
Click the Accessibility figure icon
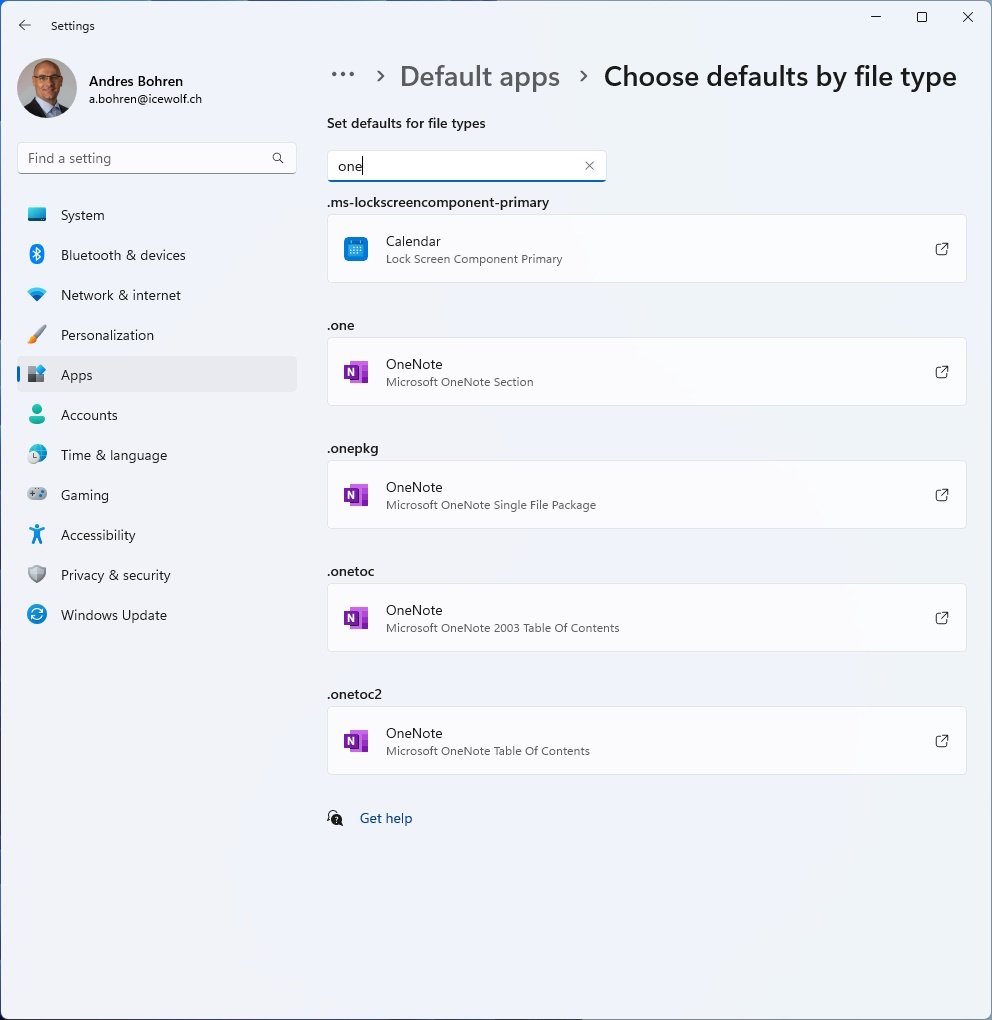coord(37,534)
